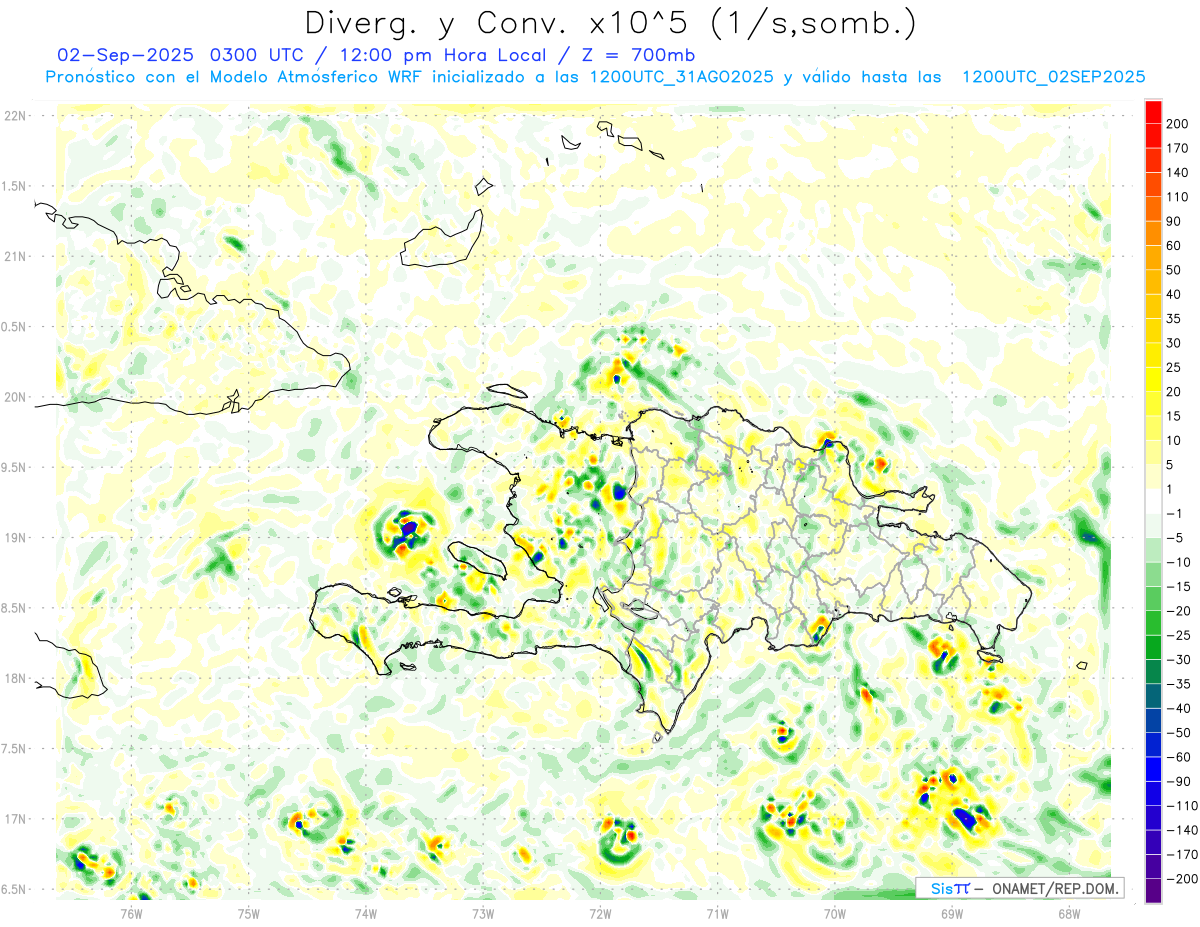The width and height of the screenshot is (1200, 927).
Task: Click the '21N' latitude label
Action: click(14, 257)
